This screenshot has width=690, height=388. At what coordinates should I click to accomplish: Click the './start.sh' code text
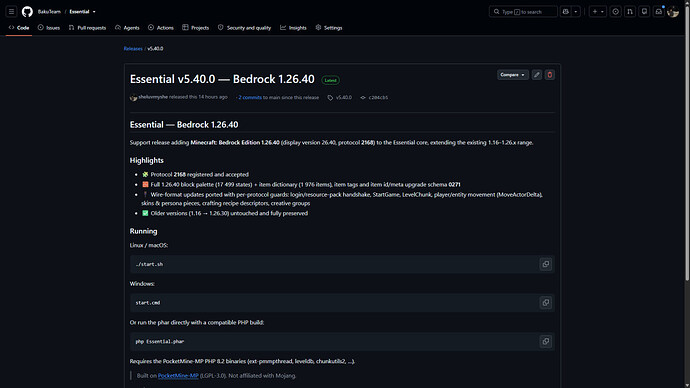coord(149,264)
